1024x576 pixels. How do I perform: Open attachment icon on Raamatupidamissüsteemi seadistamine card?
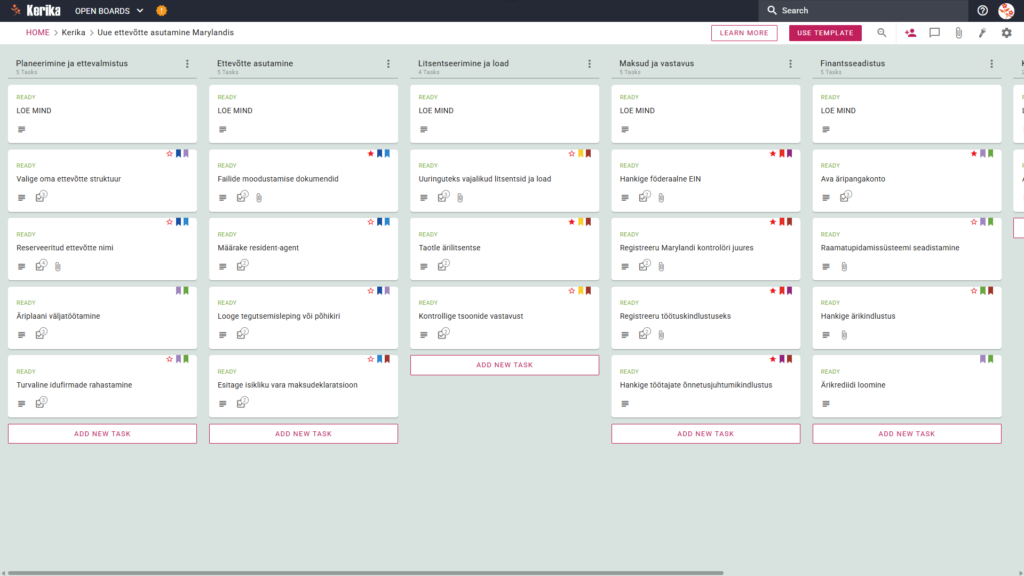pyautogui.click(x=844, y=266)
